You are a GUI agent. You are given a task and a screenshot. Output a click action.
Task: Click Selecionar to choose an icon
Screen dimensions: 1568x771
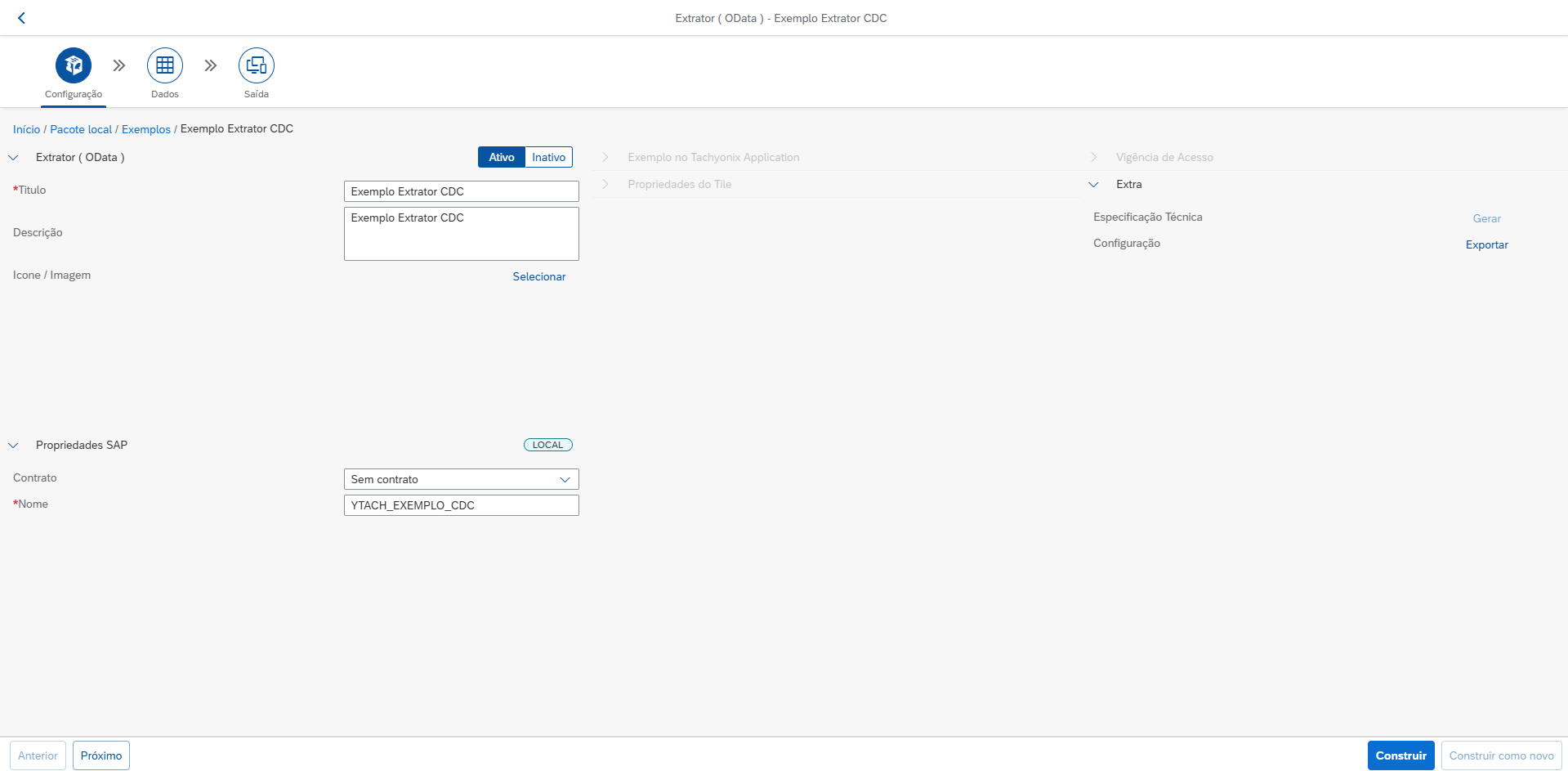[x=539, y=276]
